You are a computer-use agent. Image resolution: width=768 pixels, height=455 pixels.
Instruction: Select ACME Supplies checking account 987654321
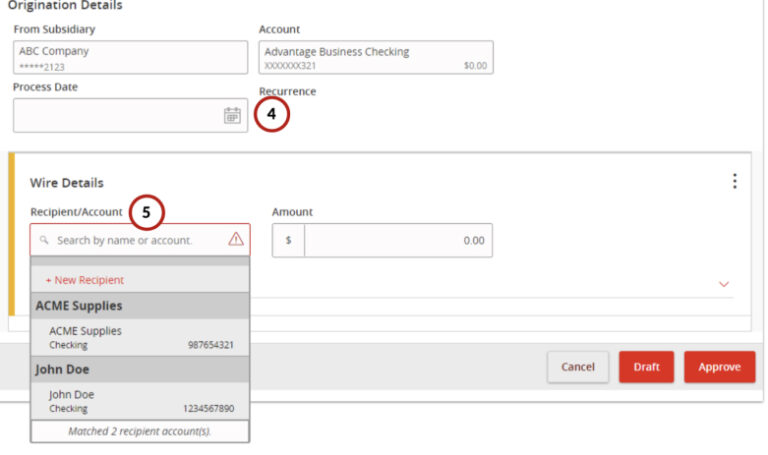click(140, 337)
